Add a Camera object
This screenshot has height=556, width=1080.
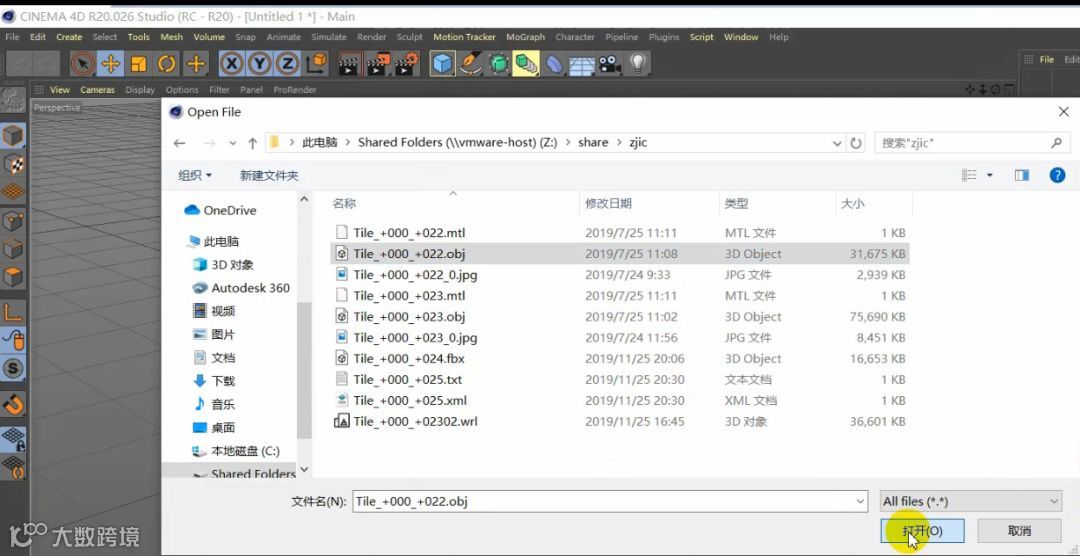[610, 64]
